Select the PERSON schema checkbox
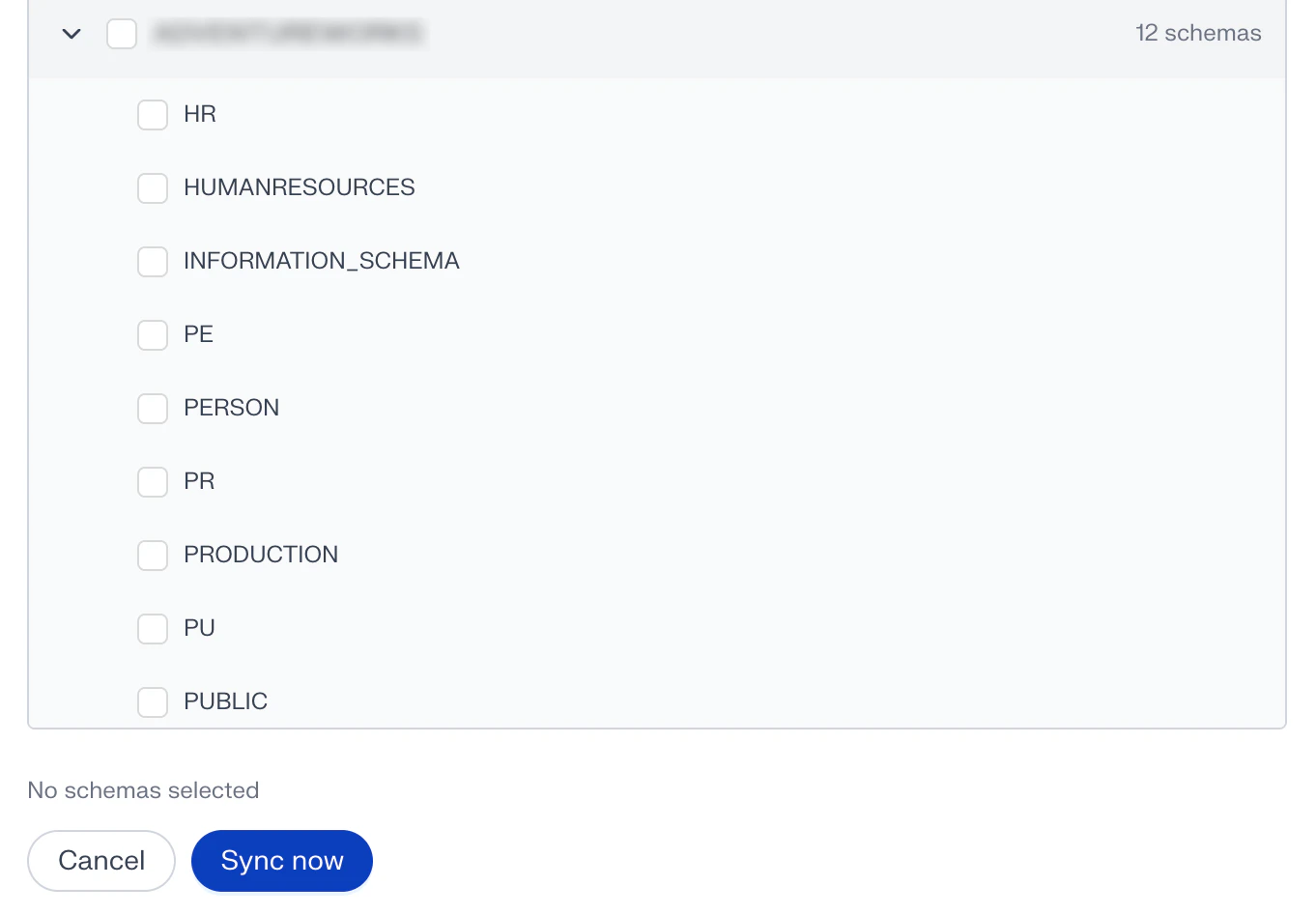The width and height of the screenshot is (1316, 915). click(152, 408)
